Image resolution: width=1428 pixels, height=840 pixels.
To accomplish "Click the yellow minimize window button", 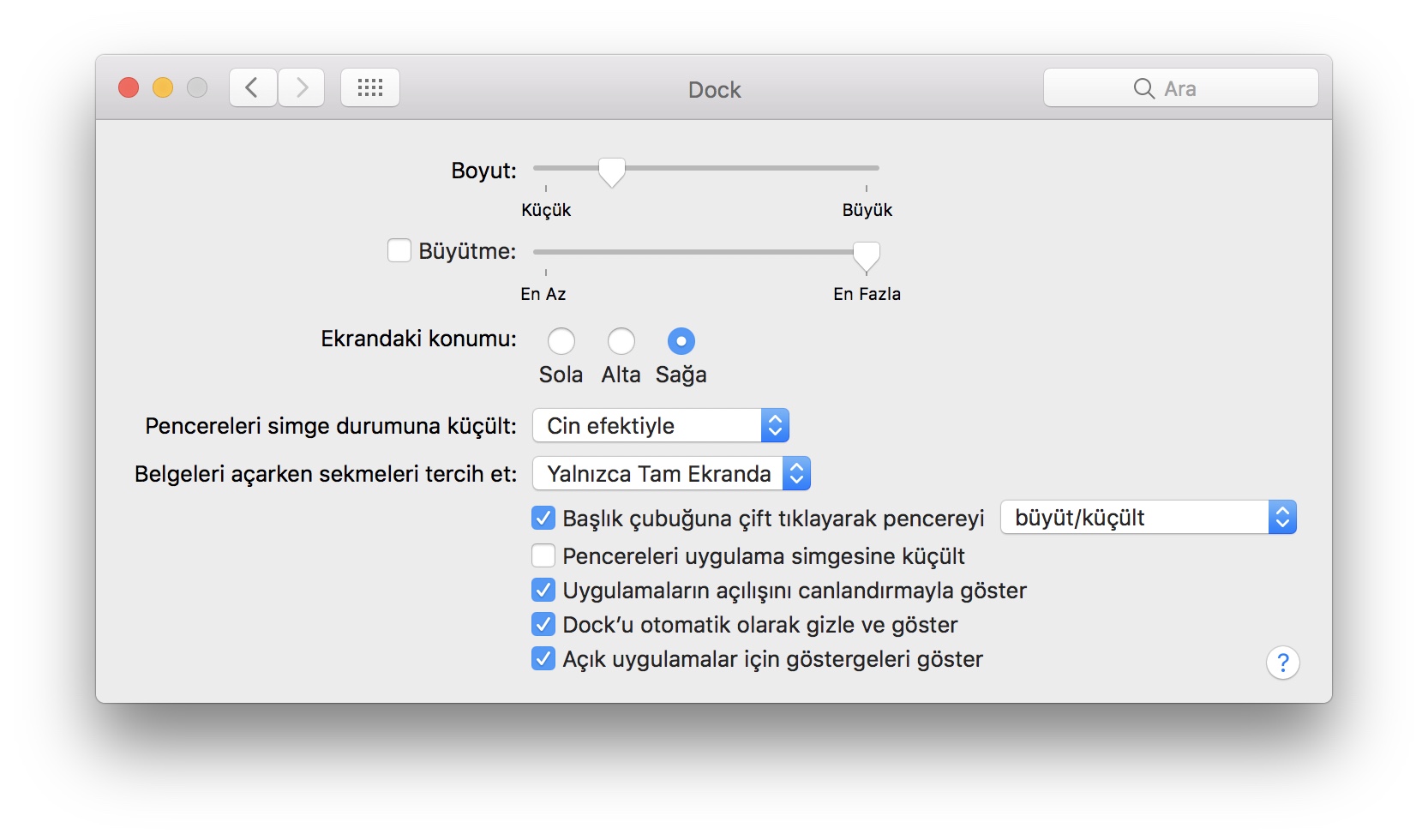I will [163, 87].
